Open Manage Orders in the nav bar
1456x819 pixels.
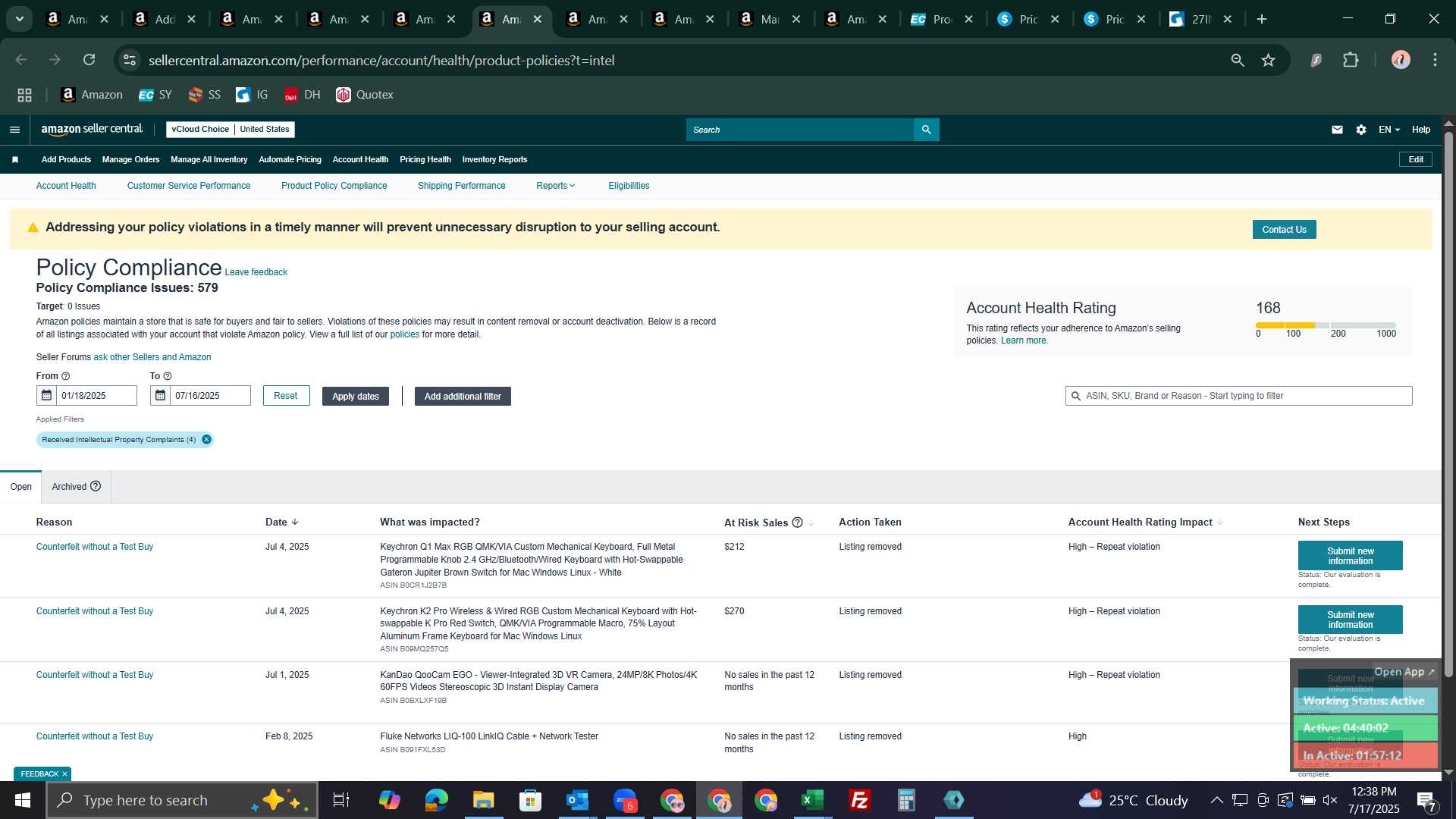tap(130, 159)
